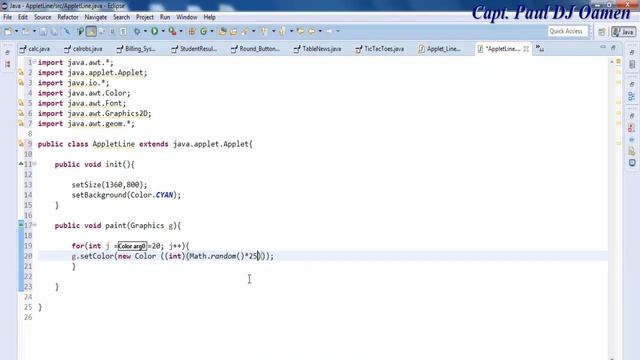Click the Open Type toolbar icon
Image resolution: width=640 pixels, height=360 pixels.
(222, 31)
